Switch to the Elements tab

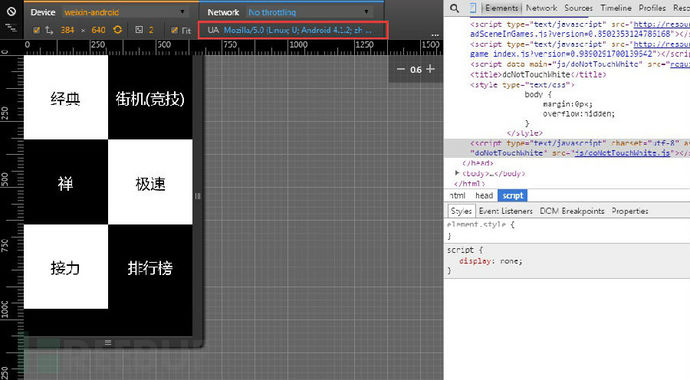point(501,8)
